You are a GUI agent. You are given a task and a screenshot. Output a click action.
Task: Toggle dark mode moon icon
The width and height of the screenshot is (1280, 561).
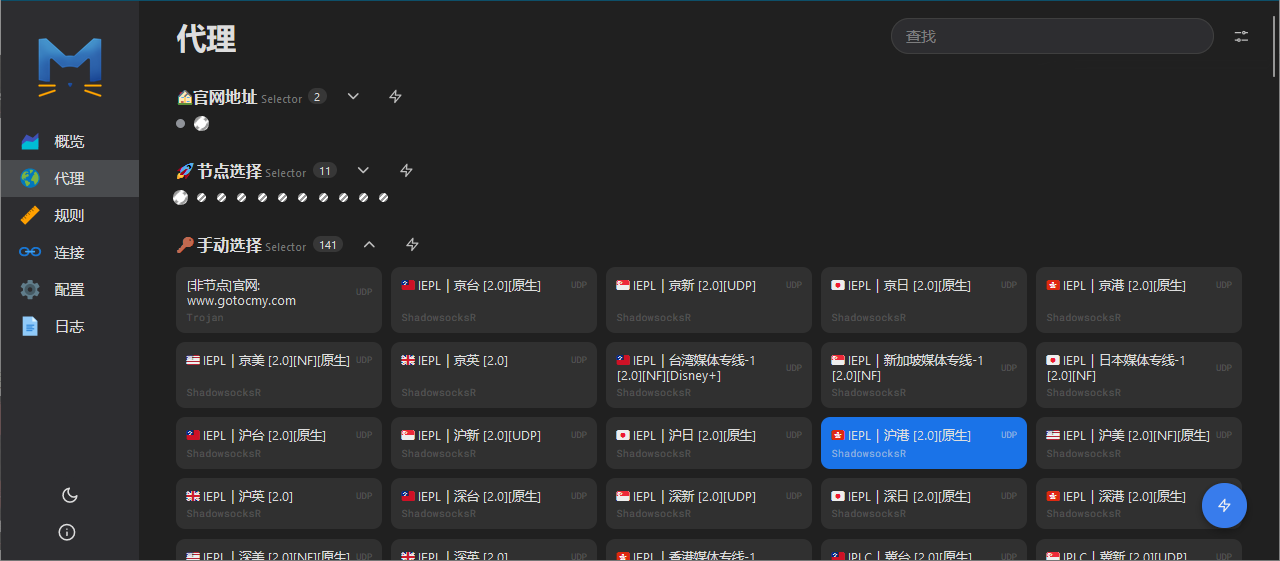(69, 495)
